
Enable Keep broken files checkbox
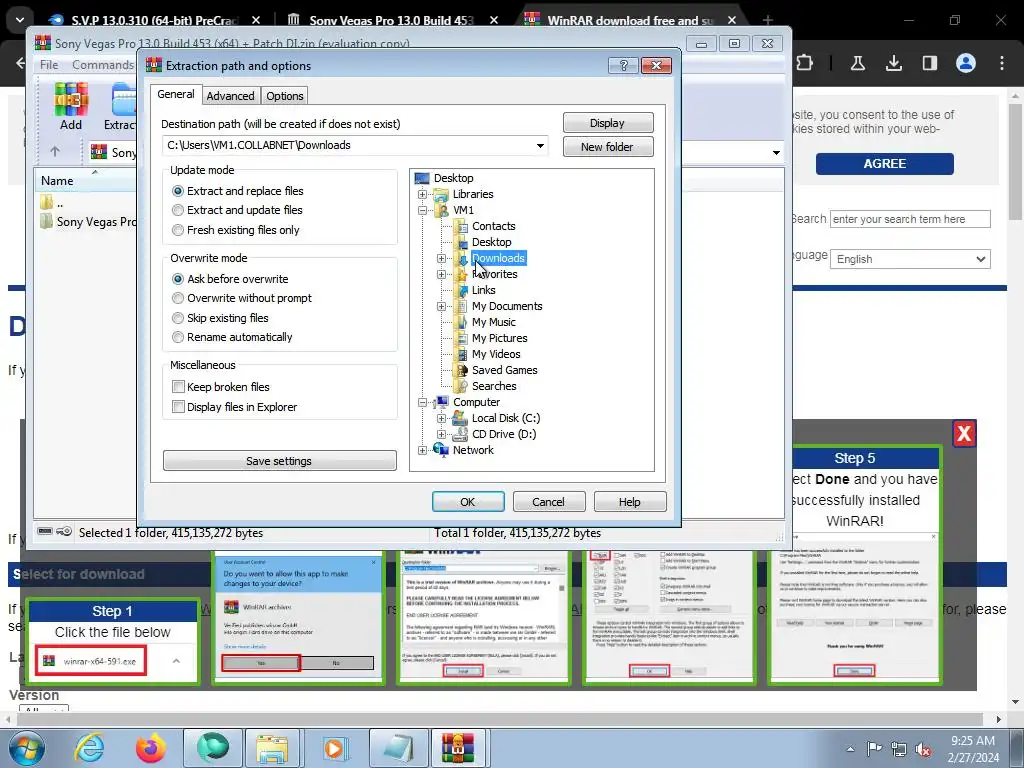178,387
